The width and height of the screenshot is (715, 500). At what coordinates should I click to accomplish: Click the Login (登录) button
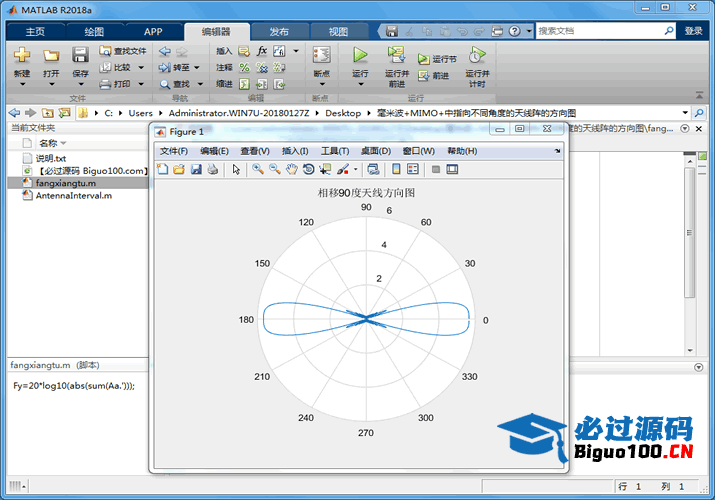693,31
